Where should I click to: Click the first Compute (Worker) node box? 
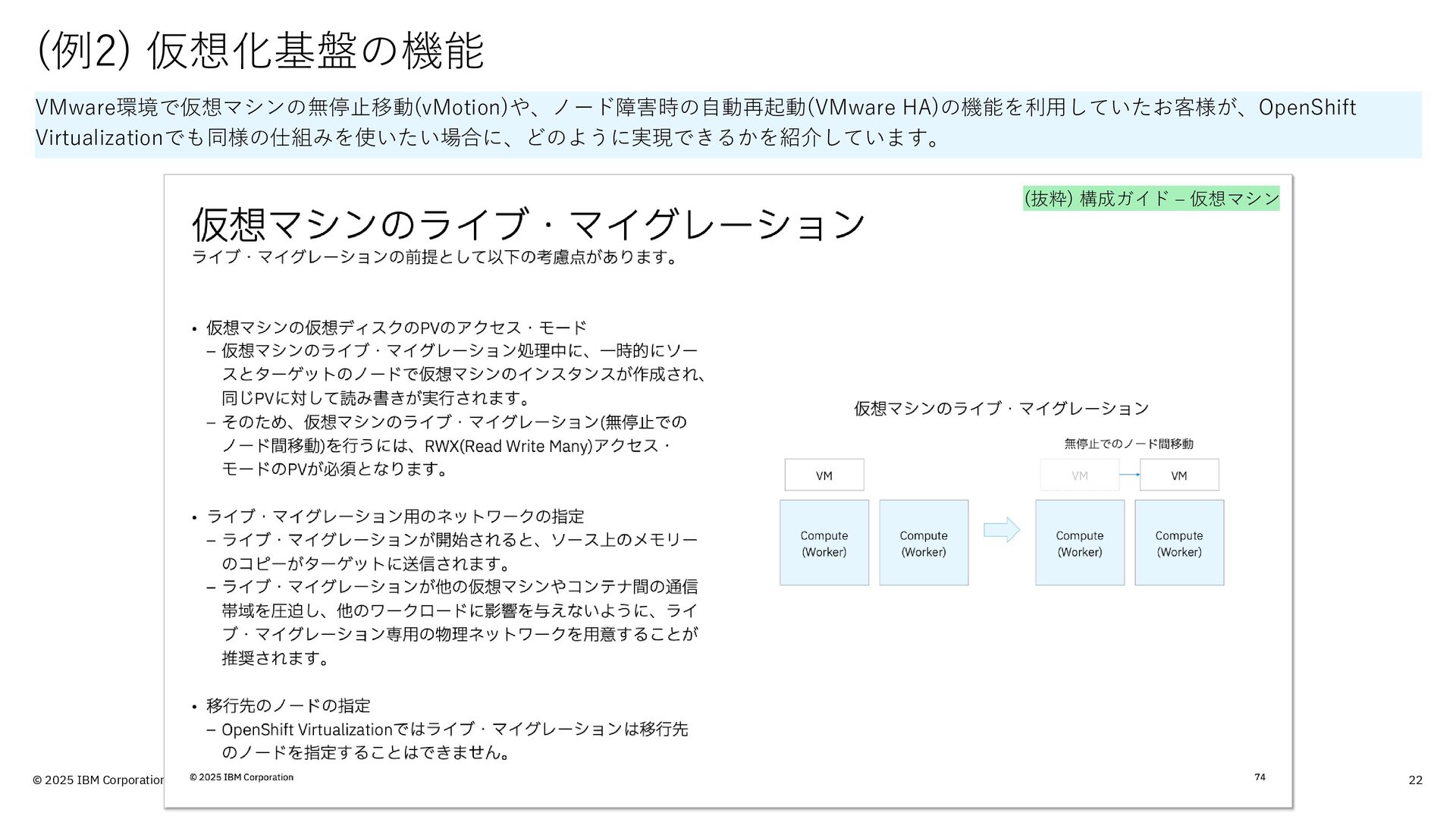[x=824, y=543]
